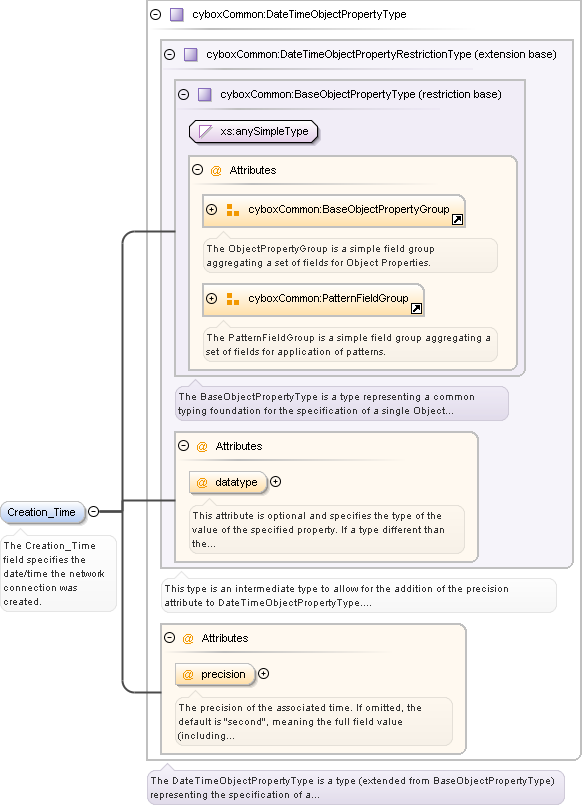This screenshot has width=583, height=808.
Task: Select the datatype attribute node
Action: (x=228, y=482)
